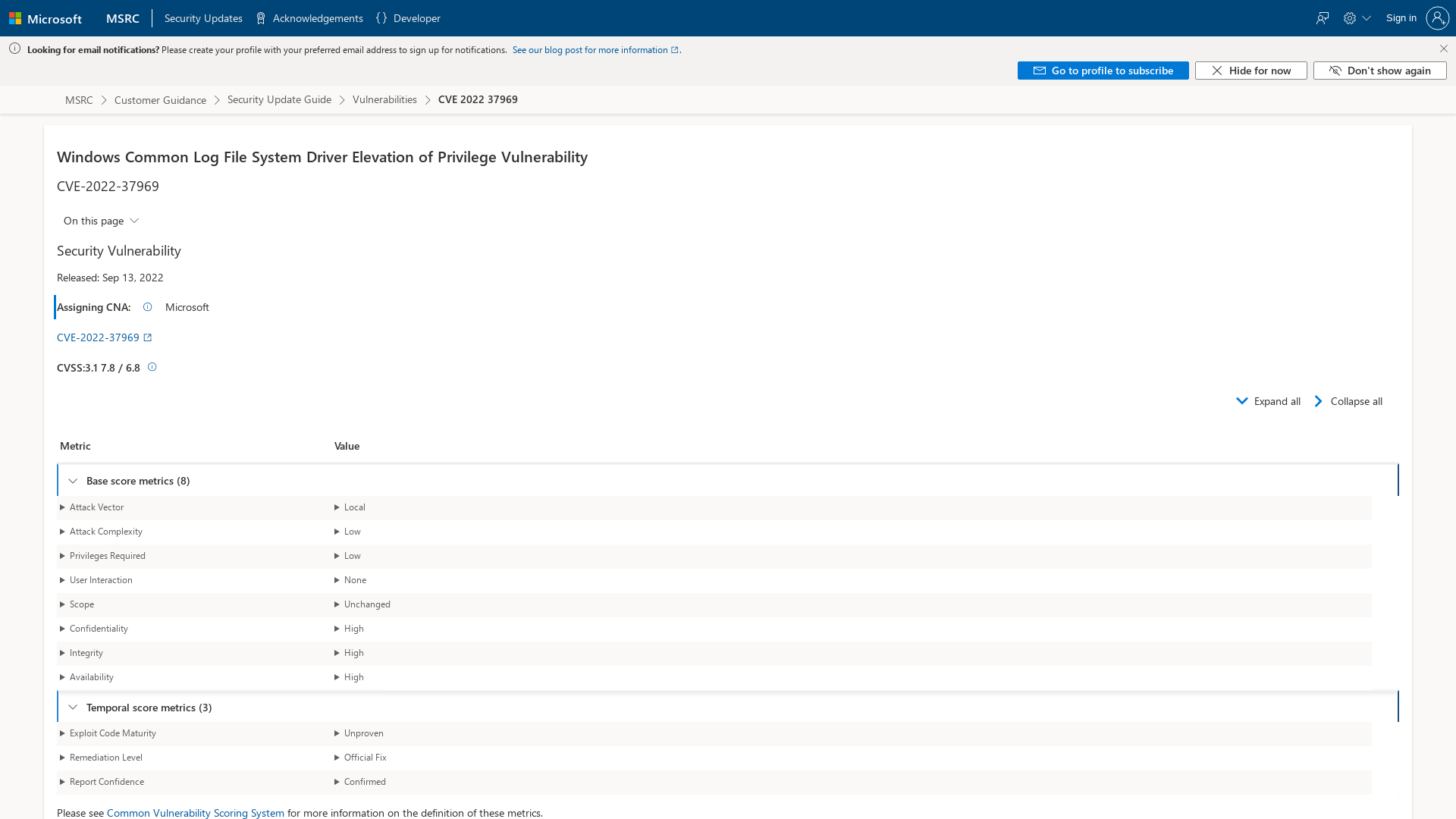Collapse the Base score metrics section
Image resolution: width=1456 pixels, height=819 pixels.
(x=73, y=480)
